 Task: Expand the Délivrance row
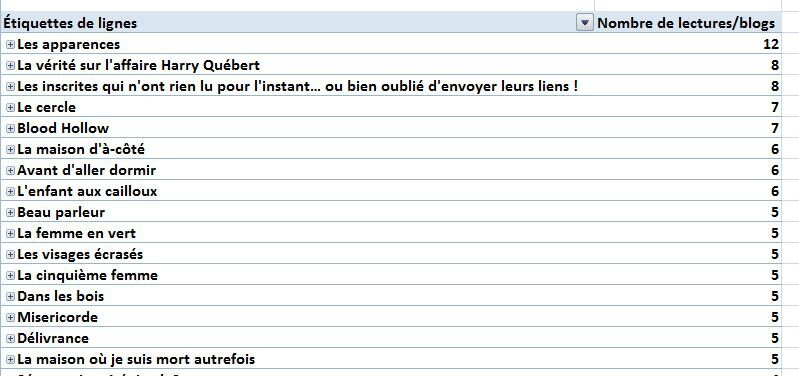click(10, 338)
